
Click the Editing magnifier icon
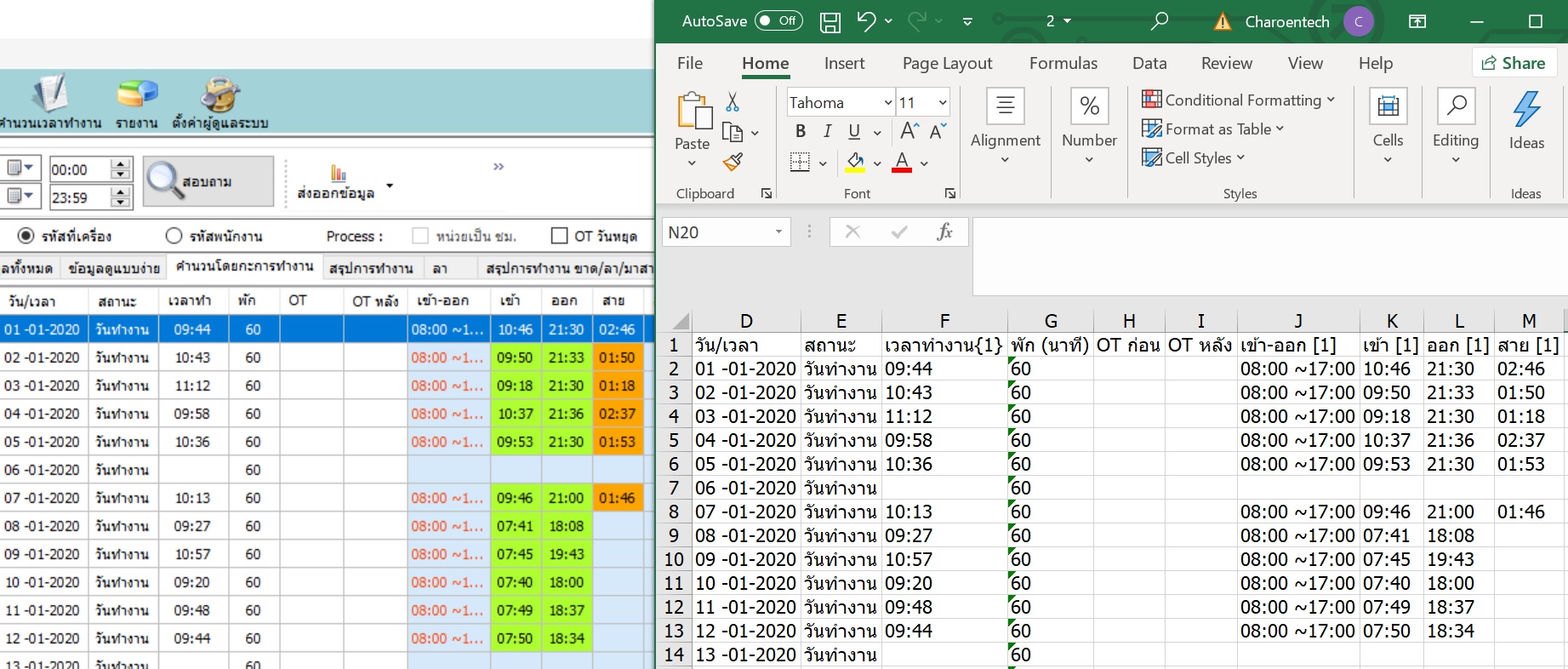(x=1456, y=106)
